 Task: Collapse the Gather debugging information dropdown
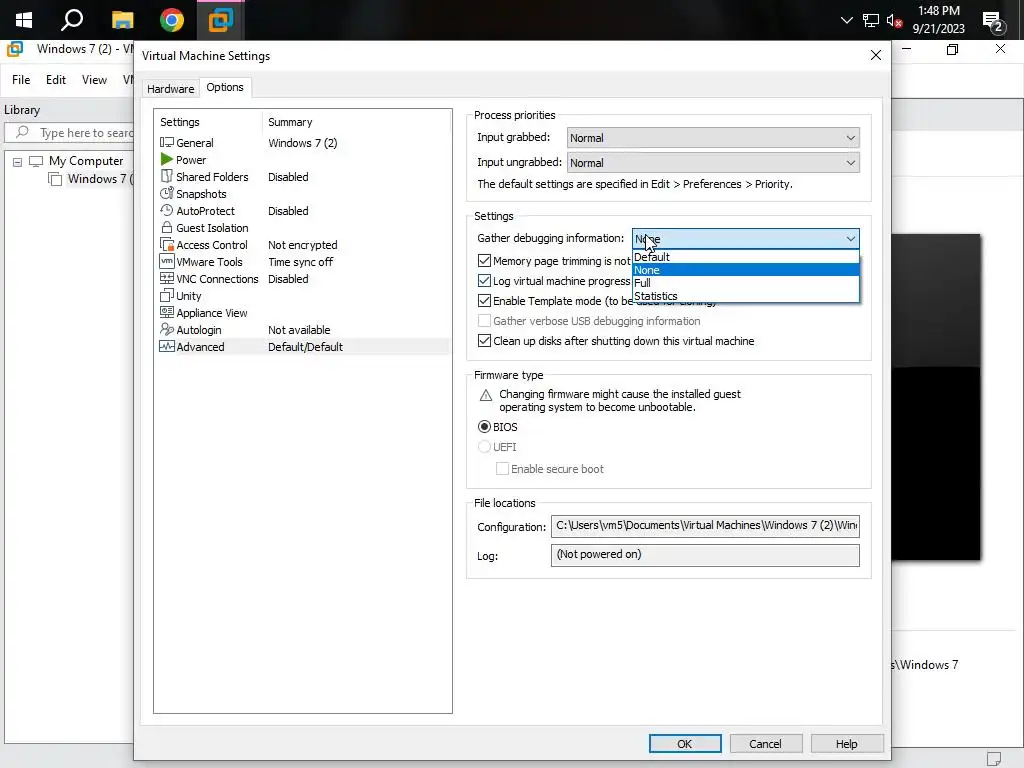point(746,238)
